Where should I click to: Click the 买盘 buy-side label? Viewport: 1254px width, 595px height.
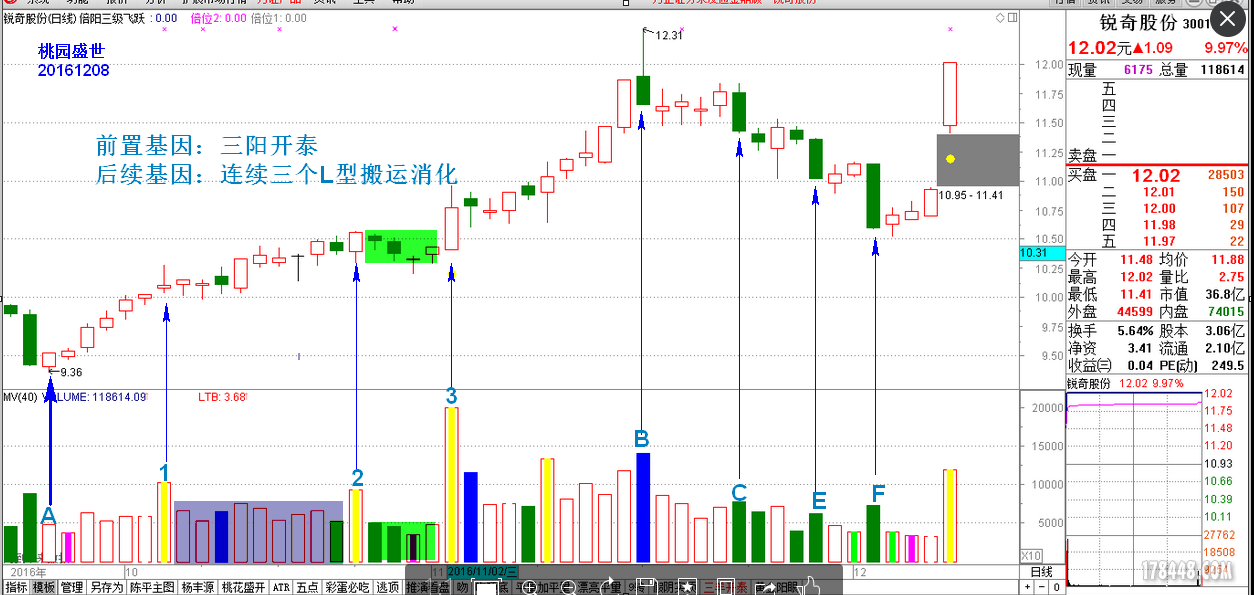pos(1082,175)
